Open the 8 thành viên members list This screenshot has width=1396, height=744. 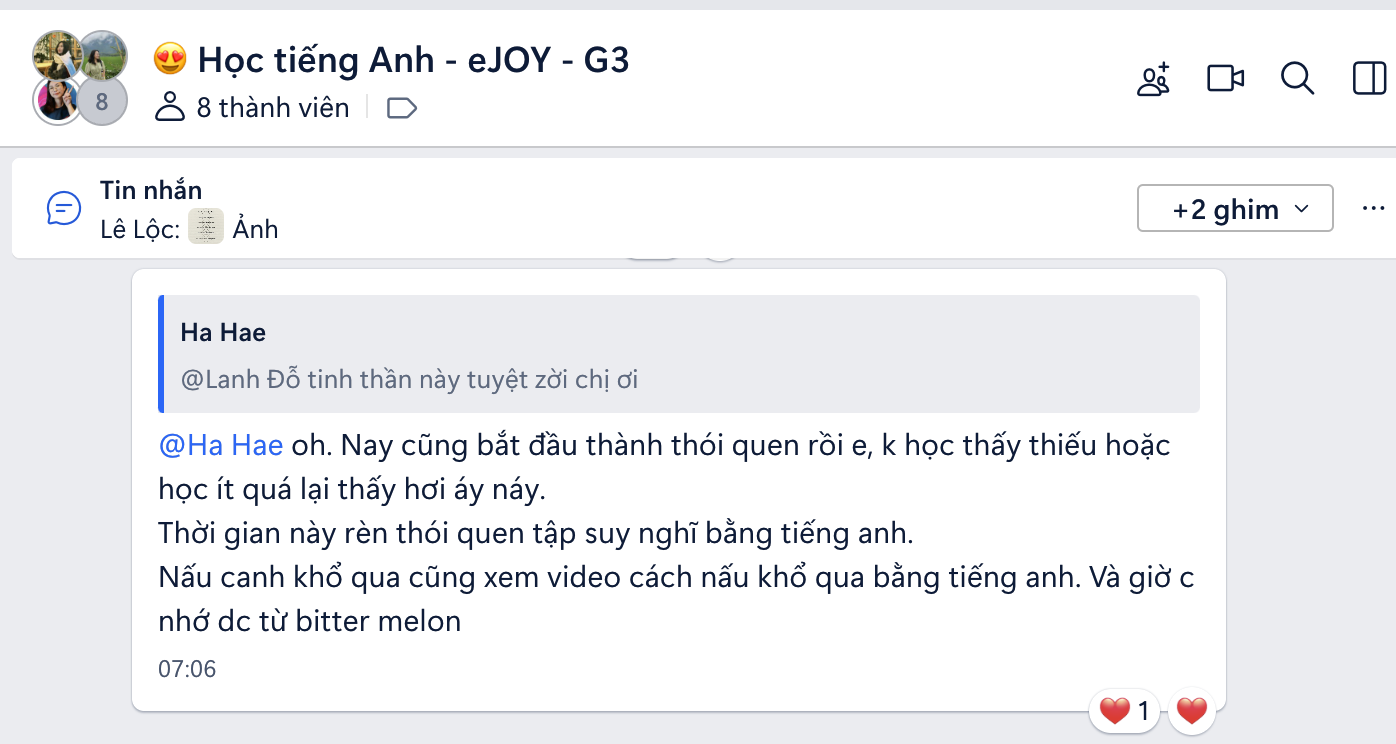(x=252, y=107)
